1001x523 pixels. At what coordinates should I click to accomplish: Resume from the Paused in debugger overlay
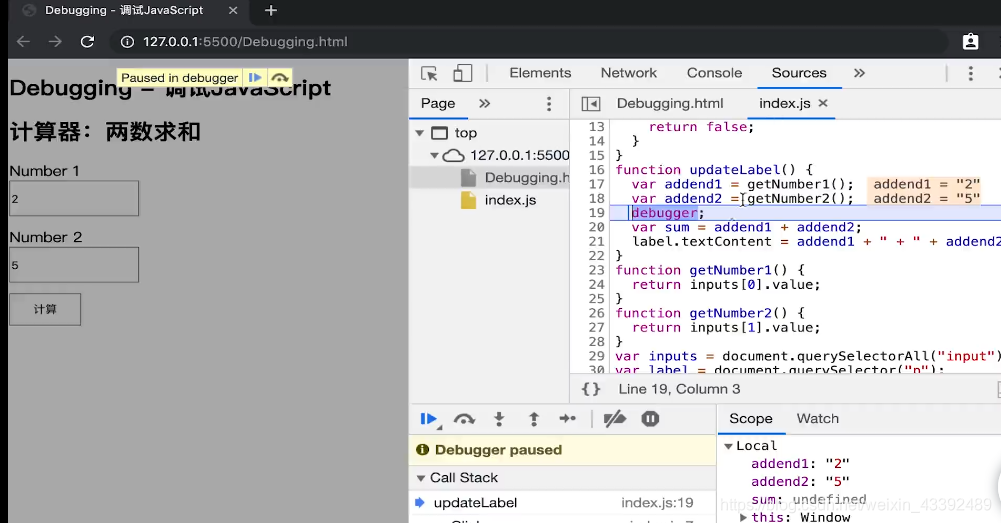pos(255,78)
